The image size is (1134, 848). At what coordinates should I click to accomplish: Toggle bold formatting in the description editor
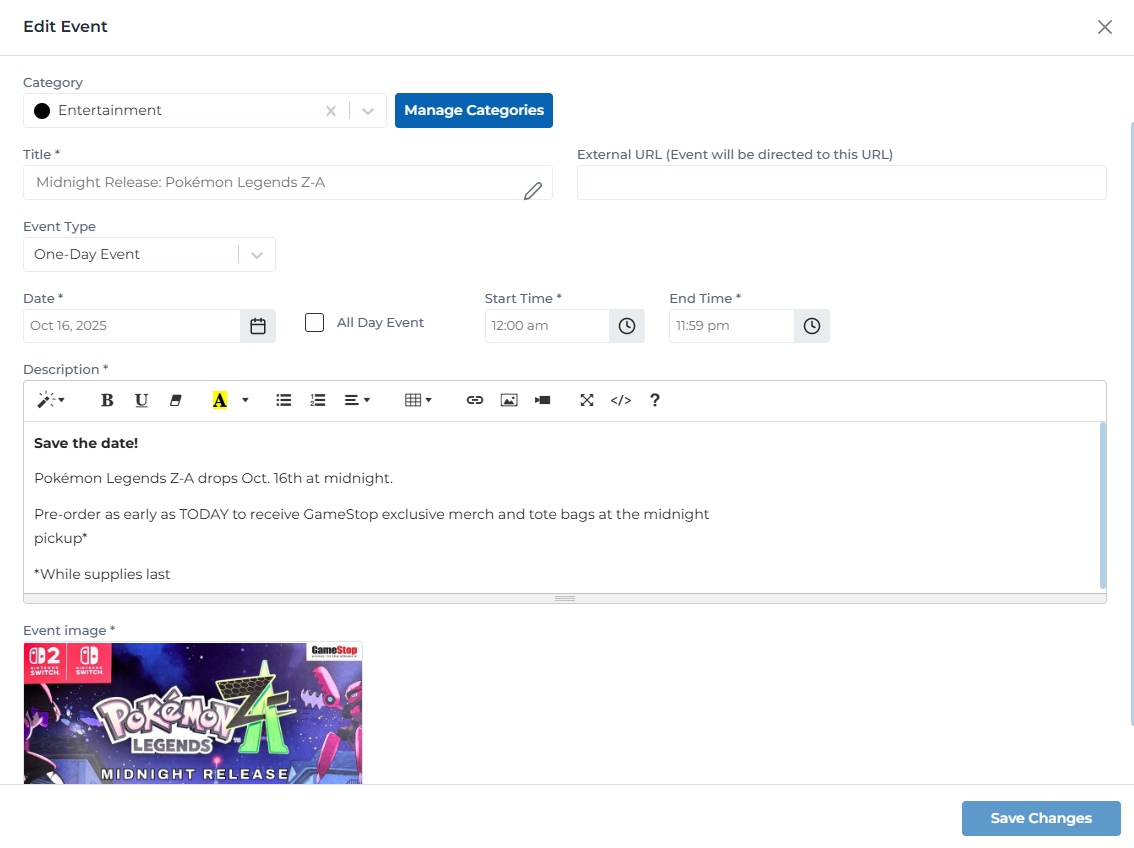tap(107, 400)
